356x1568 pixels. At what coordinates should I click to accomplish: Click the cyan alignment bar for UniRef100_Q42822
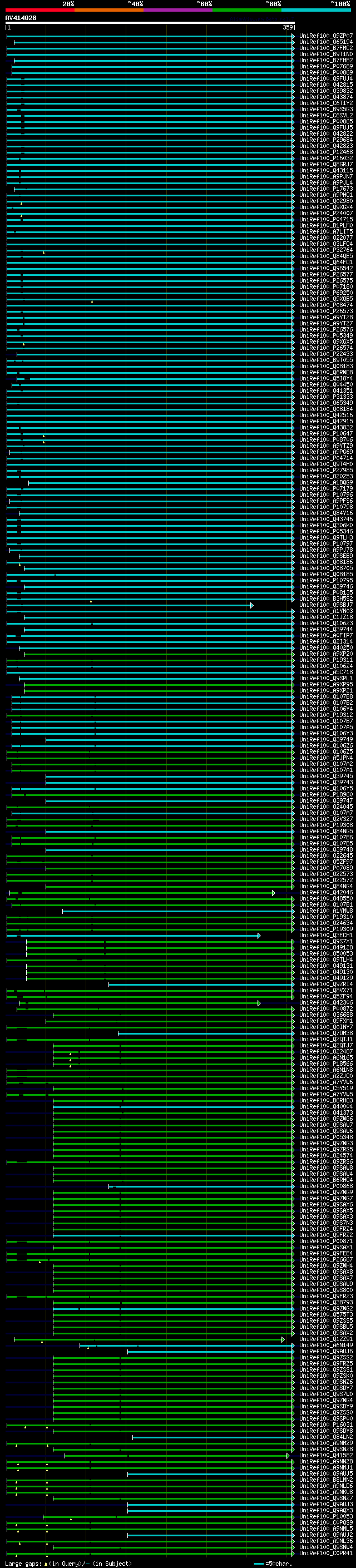click(x=150, y=134)
